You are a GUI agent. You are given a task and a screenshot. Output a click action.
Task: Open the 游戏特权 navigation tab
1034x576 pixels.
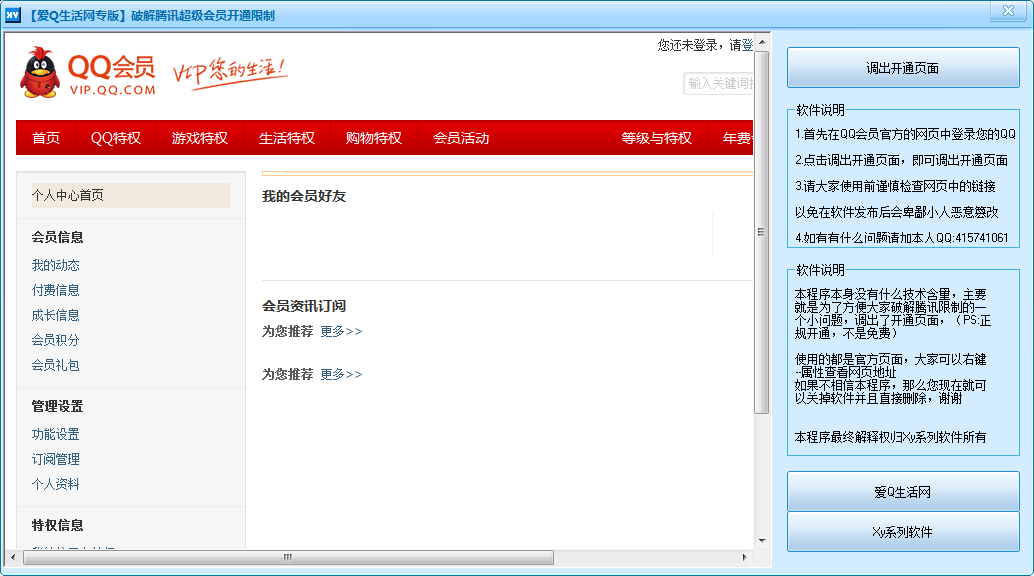pyautogui.click(x=200, y=138)
